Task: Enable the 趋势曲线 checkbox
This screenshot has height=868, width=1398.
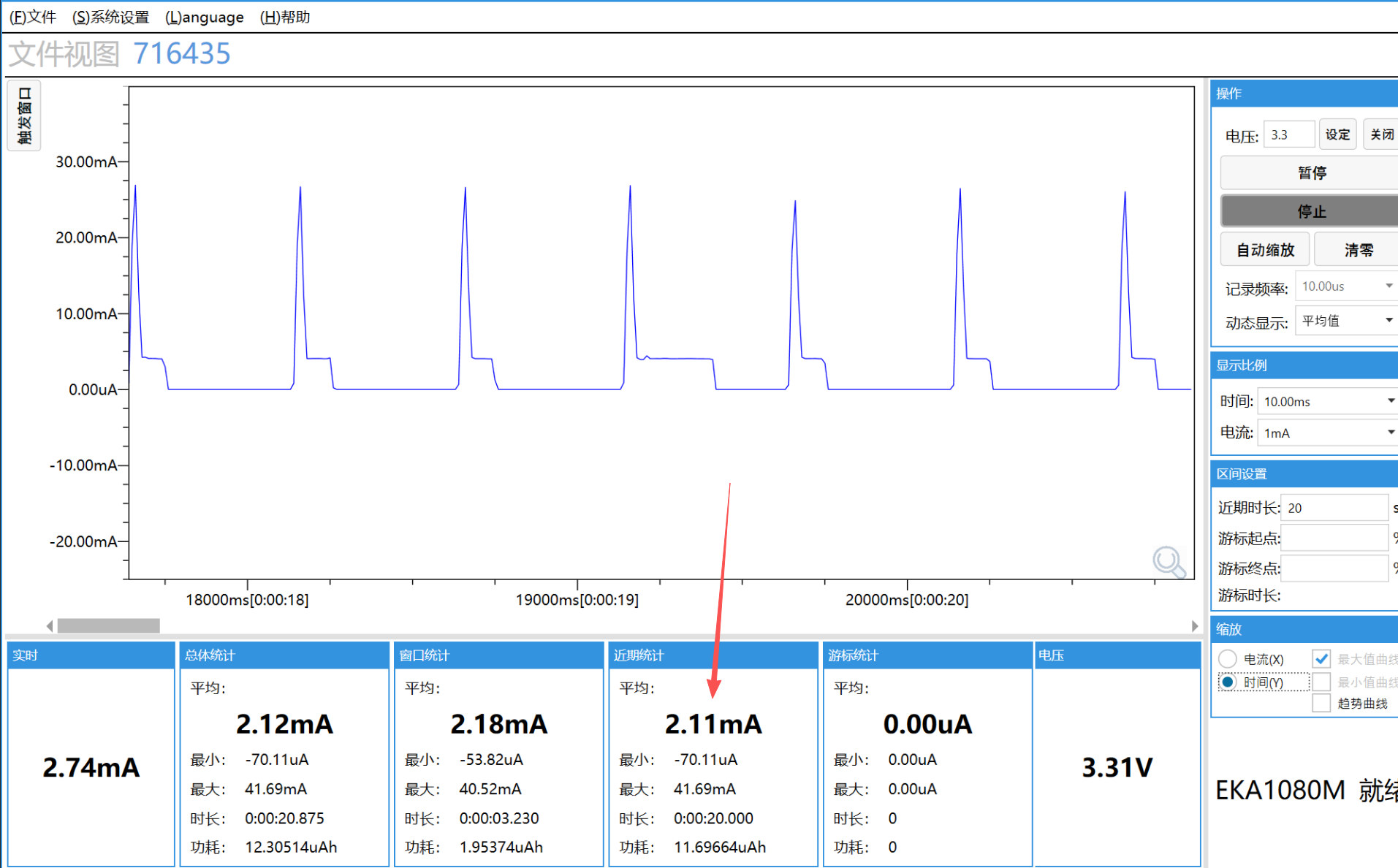Action: (1321, 703)
